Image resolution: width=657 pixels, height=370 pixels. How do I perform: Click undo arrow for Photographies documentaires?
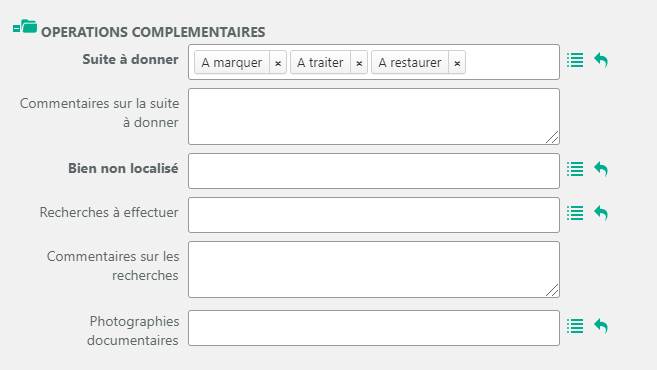coord(601,326)
